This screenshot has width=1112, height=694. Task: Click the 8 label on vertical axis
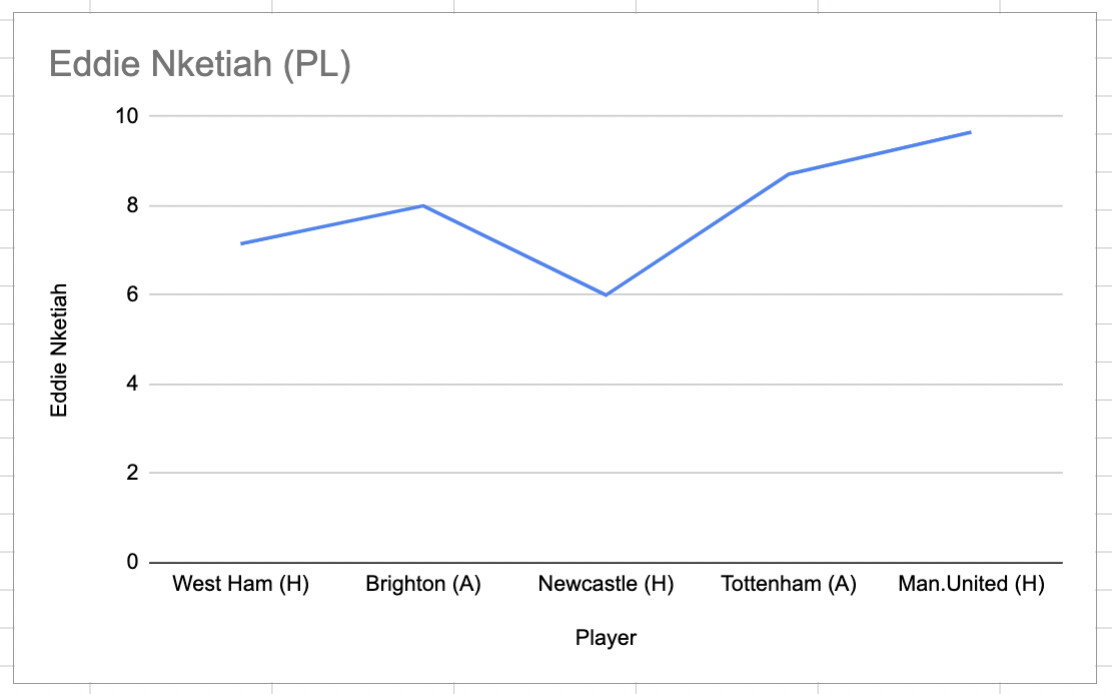[x=131, y=206]
